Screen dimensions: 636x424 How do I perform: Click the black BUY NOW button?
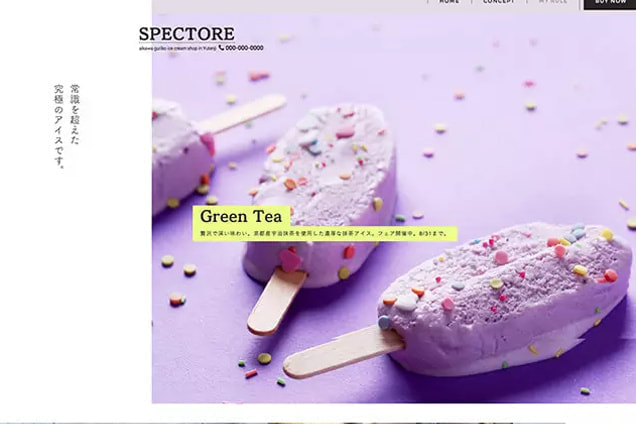tap(610, 4)
